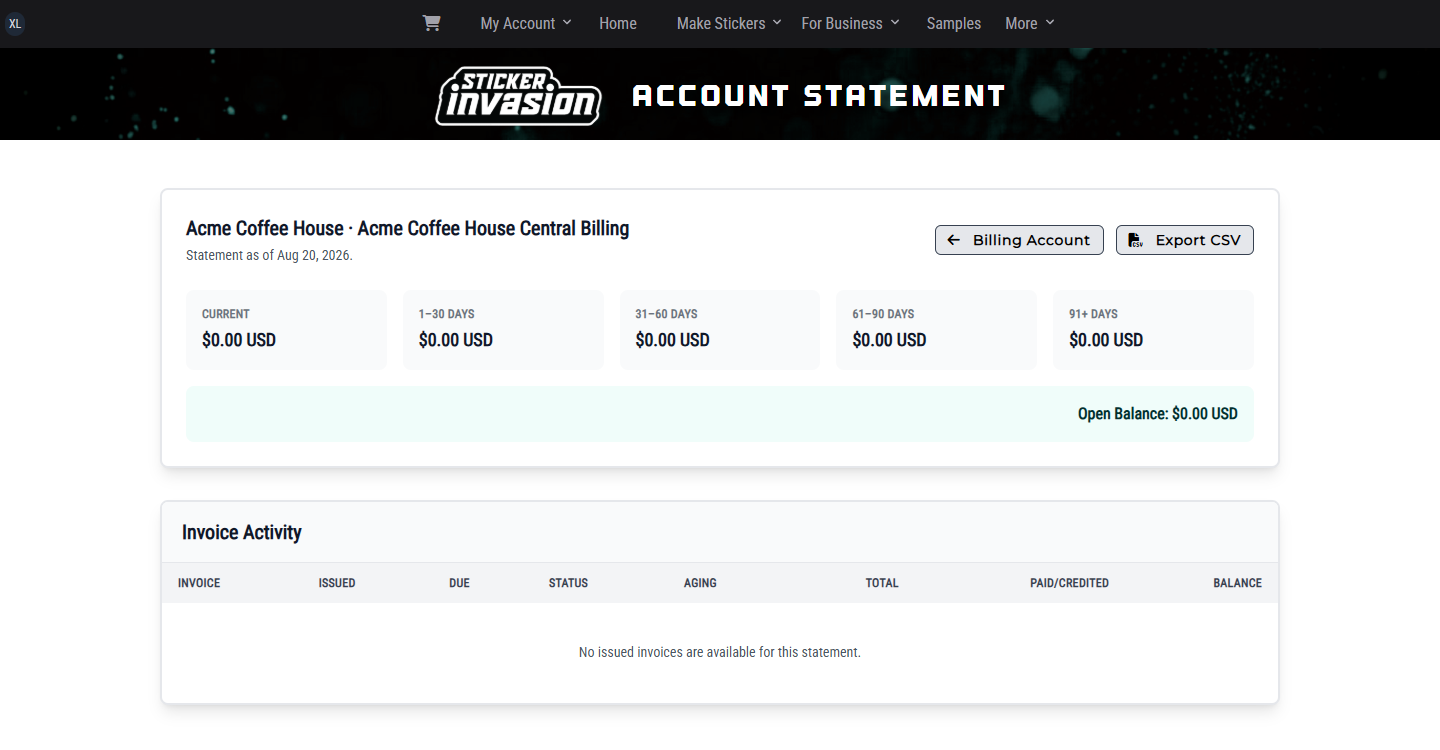The image size is (1440, 750).
Task: Click the Current aging bucket card
Action: pyautogui.click(x=286, y=330)
